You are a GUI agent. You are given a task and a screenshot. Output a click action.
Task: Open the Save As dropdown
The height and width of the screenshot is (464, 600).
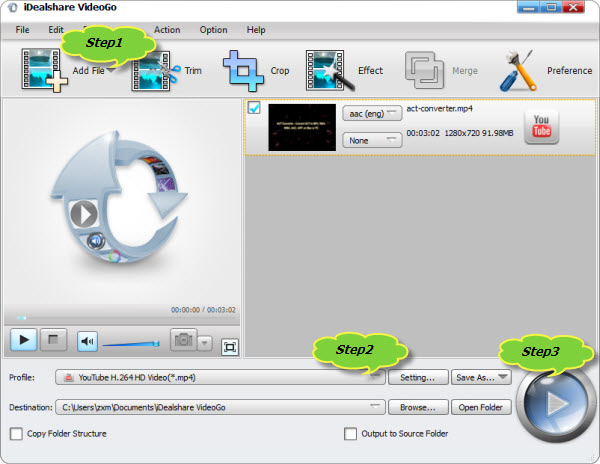point(481,378)
